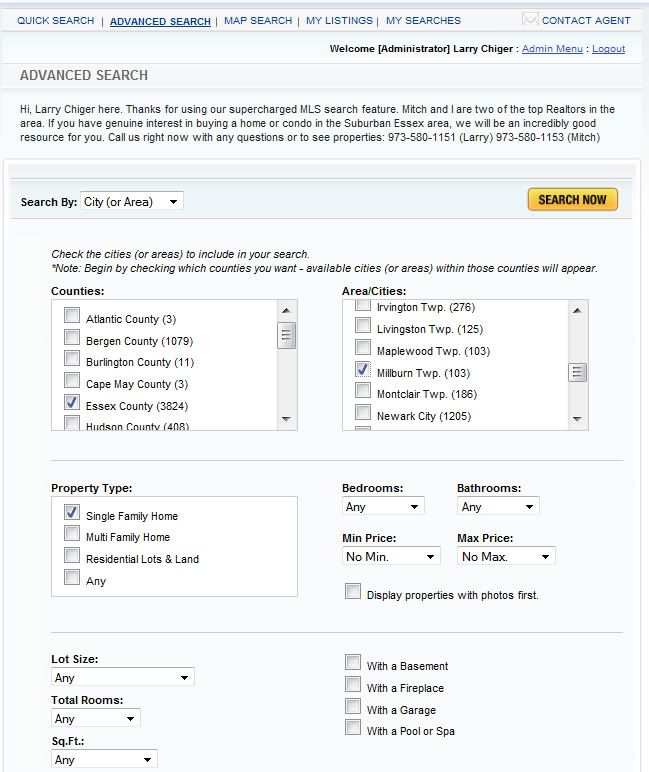649x772 pixels.
Task: Click the Search Now button
Action: tap(573, 199)
